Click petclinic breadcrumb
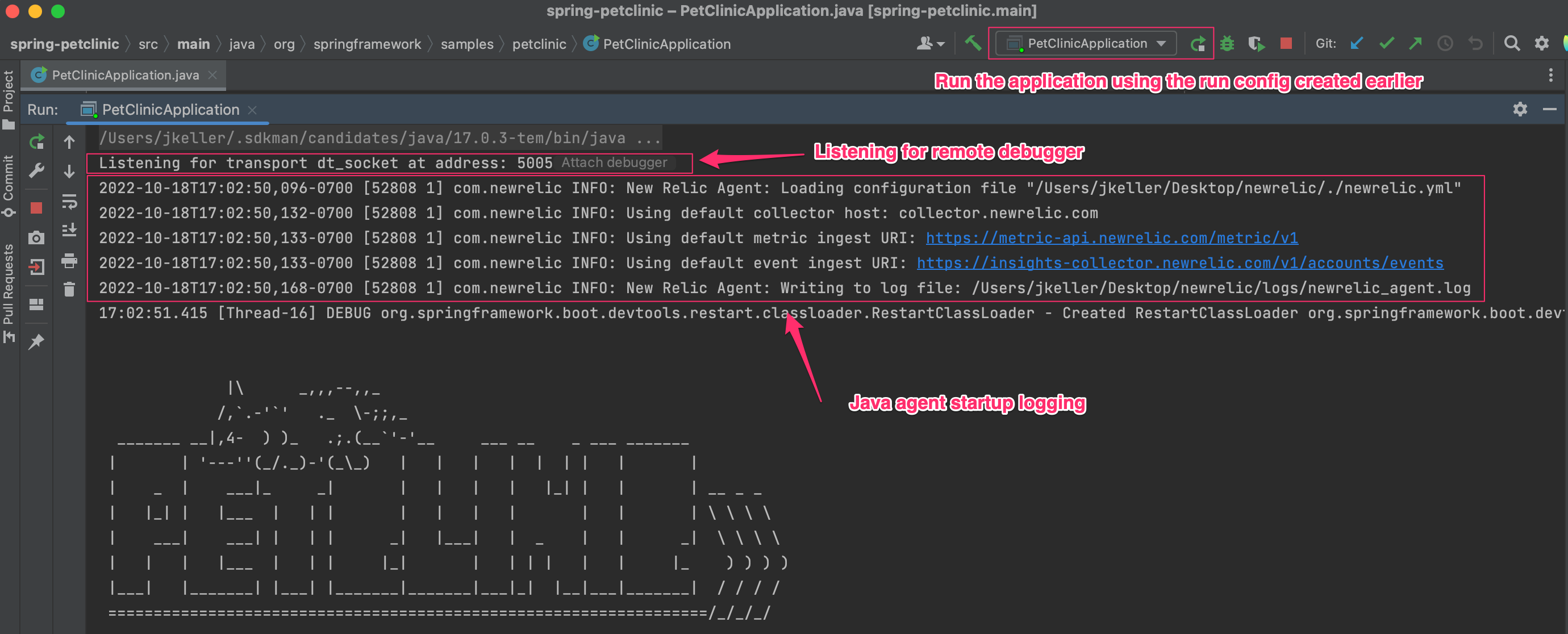Image resolution: width=1568 pixels, height=634 pixels. click(x=539, y=44)
